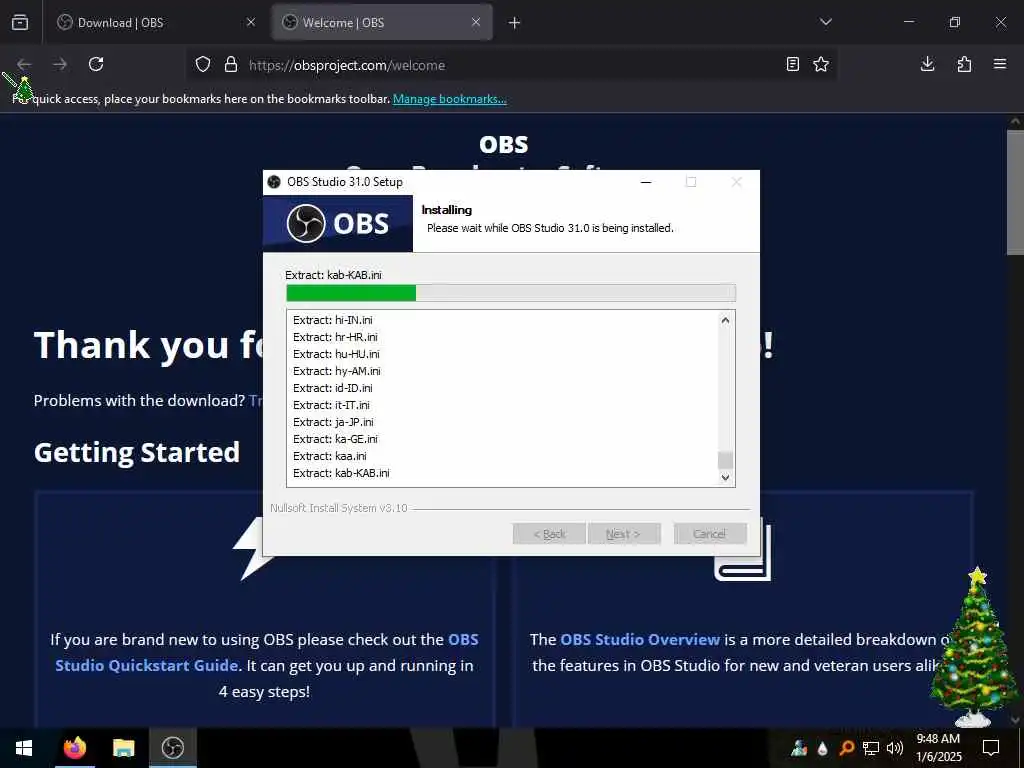Select the 'Extract: ja-JP.ini' log line

[333, 422]
